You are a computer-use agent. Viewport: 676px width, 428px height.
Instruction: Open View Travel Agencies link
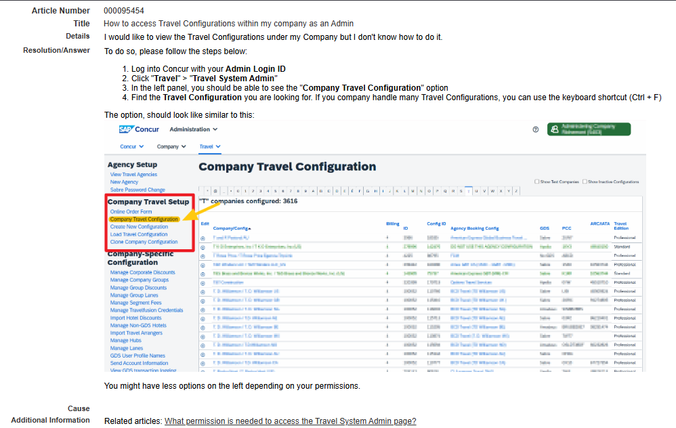tap(134, 175)
